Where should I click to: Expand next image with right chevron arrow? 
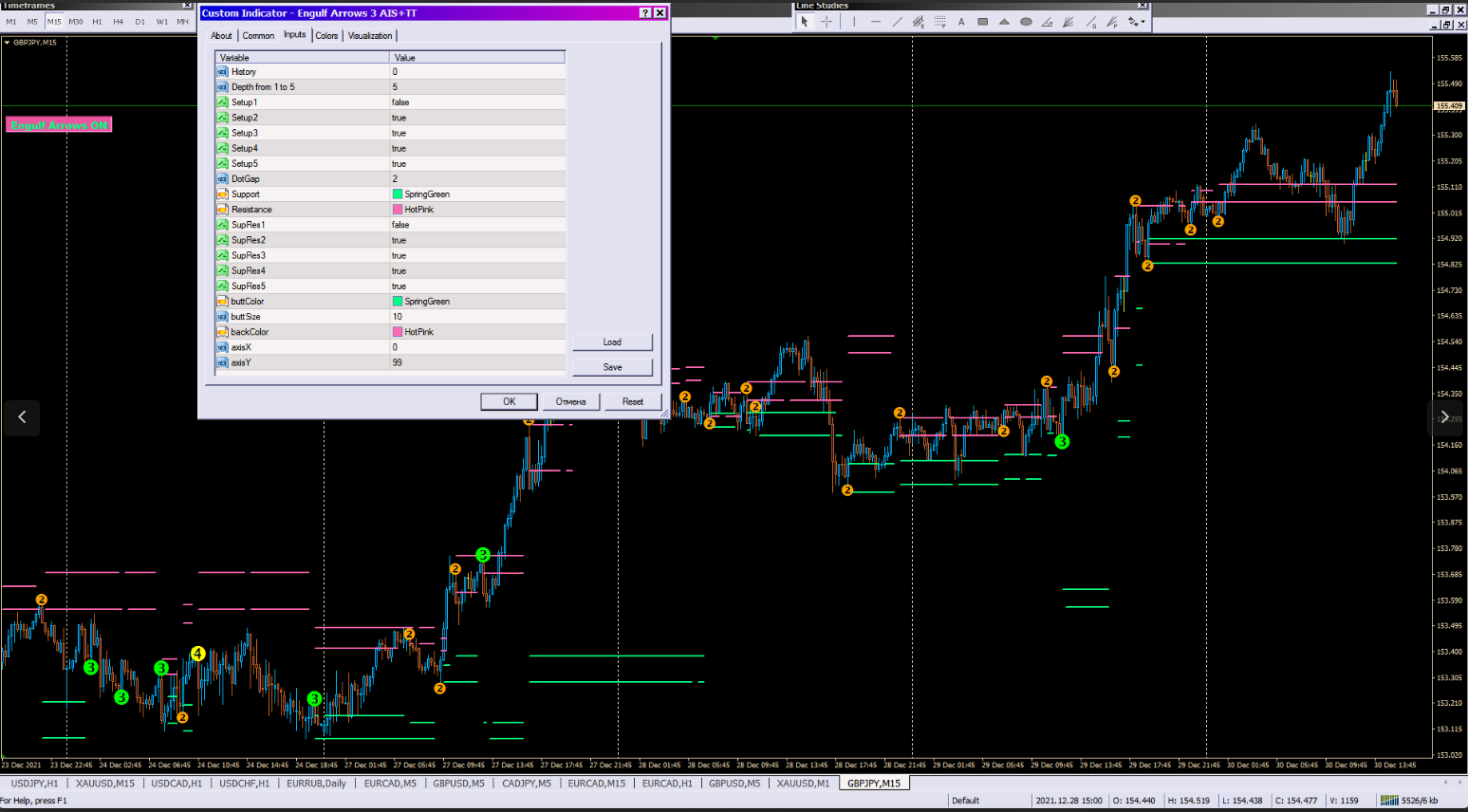pyautogui.click(x=1445, y=417)
